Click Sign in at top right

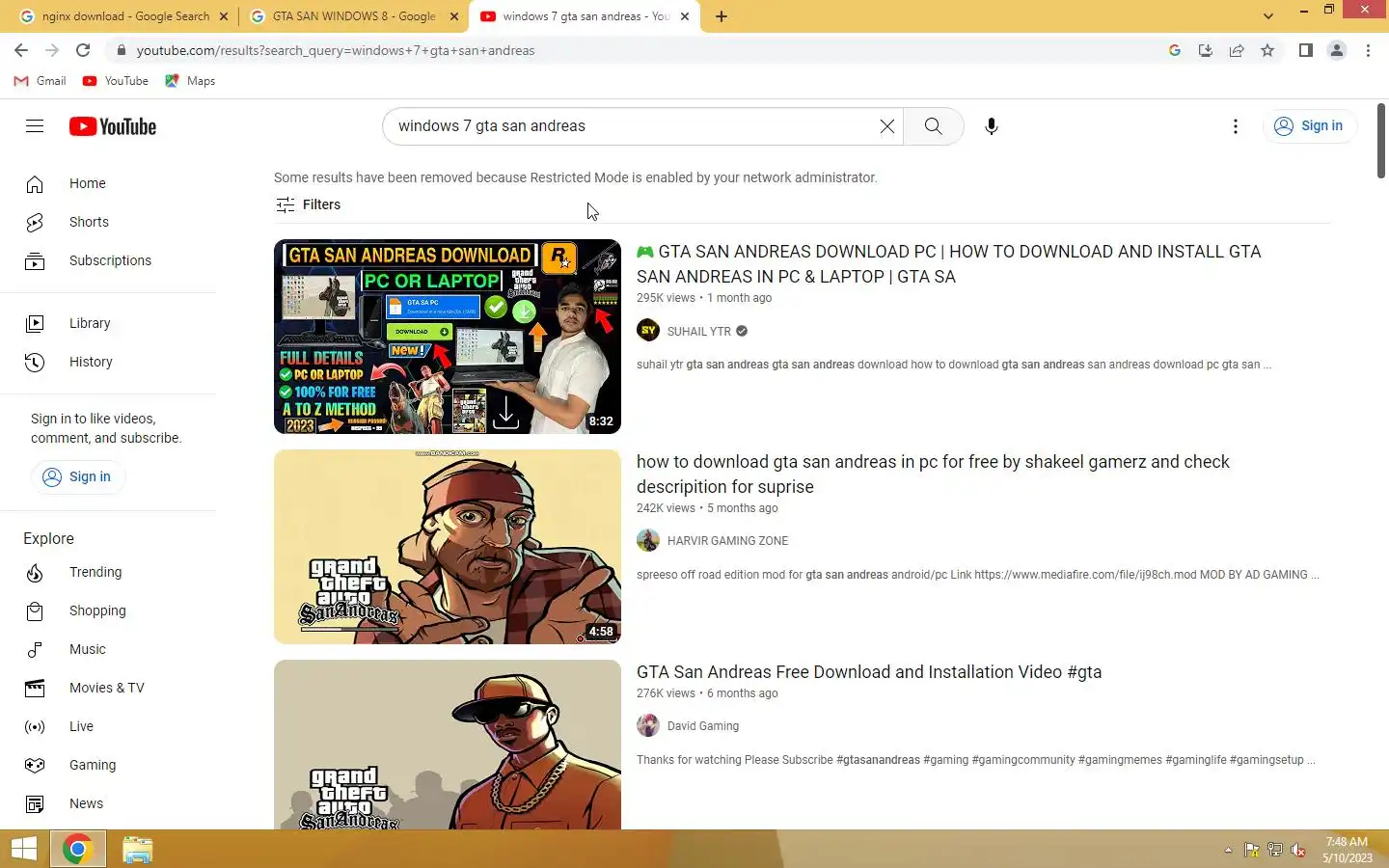coord(1309,126)
